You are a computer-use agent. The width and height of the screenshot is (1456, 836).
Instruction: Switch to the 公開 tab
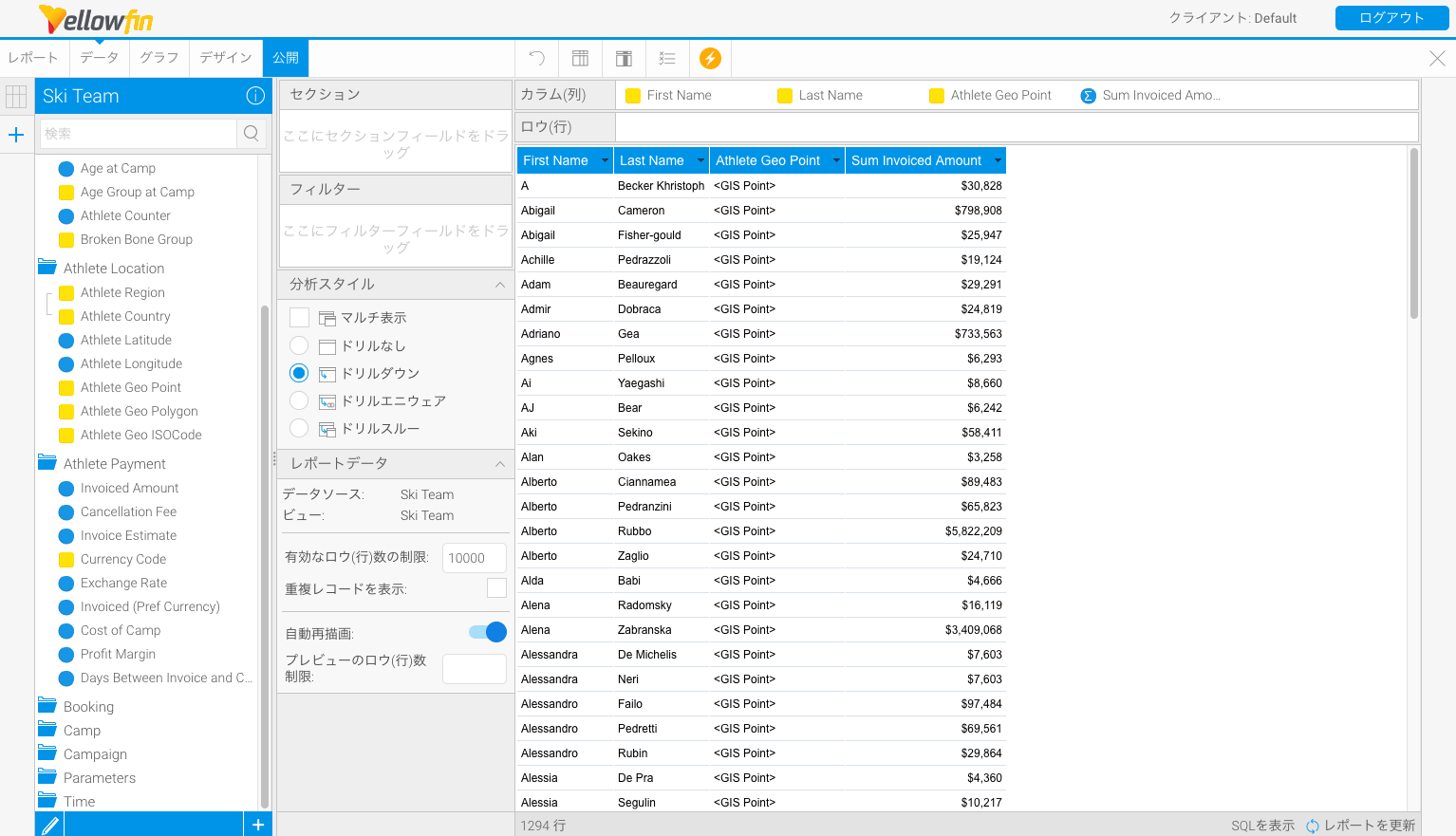point(286,58)
